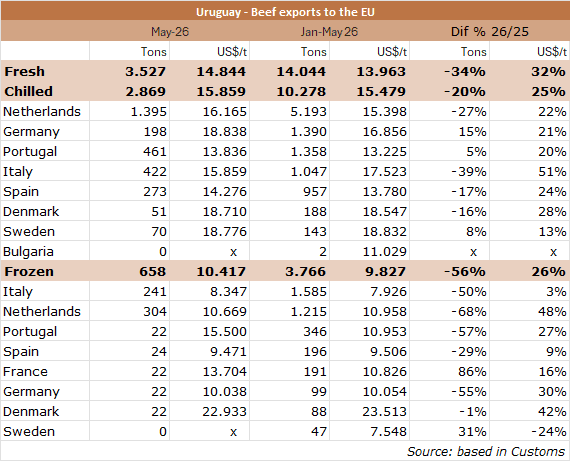Image resolution: width=570 pixels, height=461 pixels.
Task: Select the 'Chilled' row label
Action: pos(29,91)
